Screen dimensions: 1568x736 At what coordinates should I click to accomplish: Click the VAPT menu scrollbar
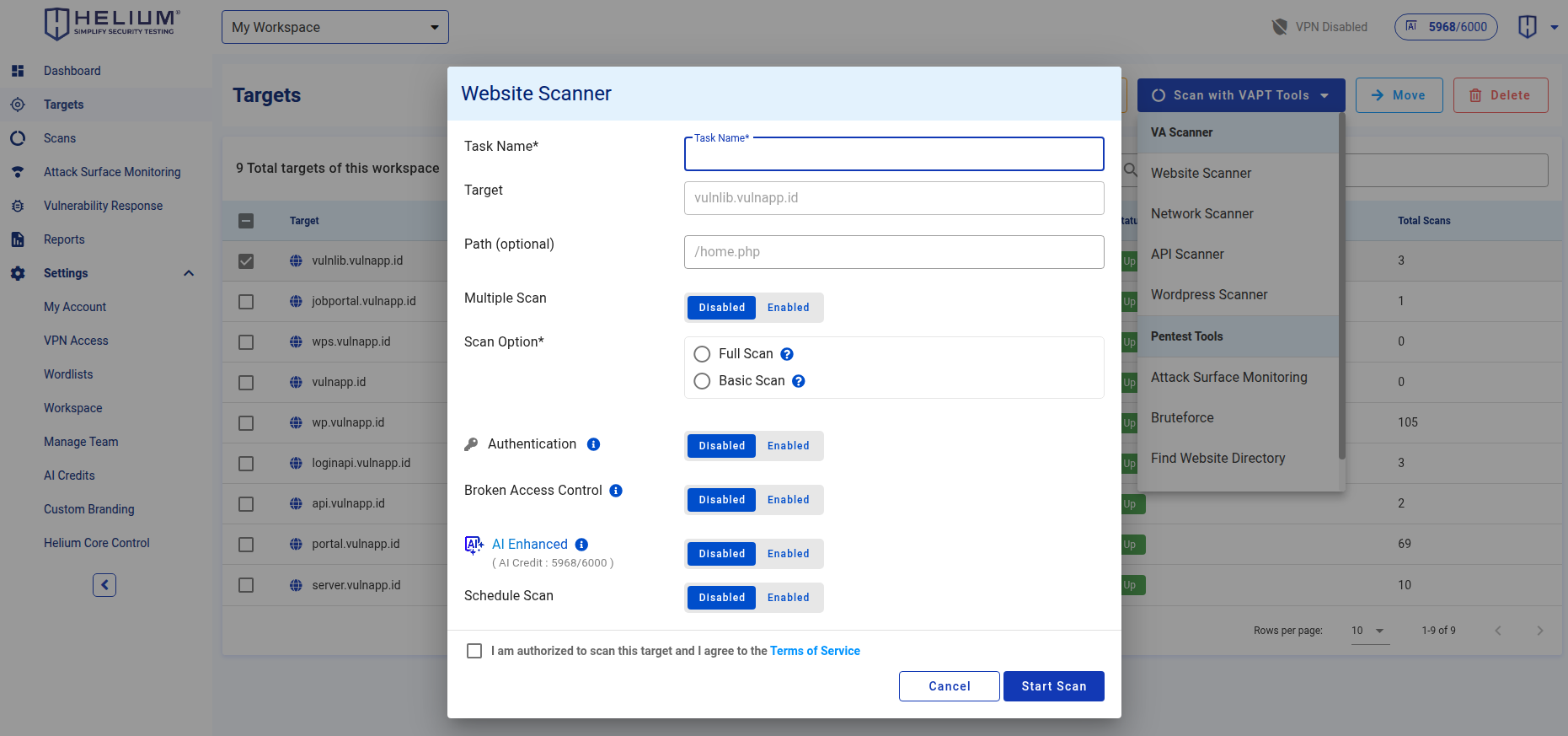point(1341,287)
